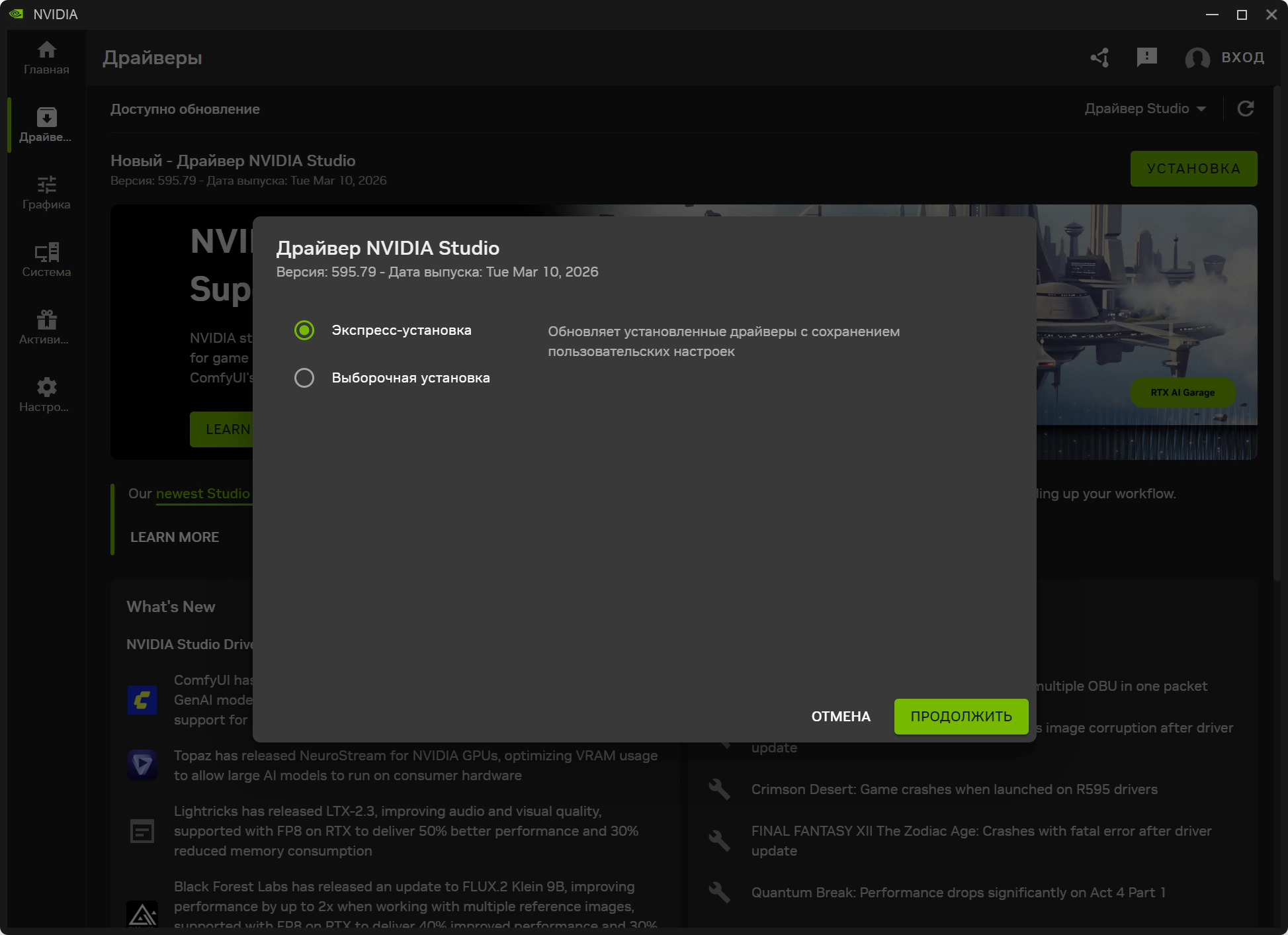Click the feedback exclamation icon
Image resolution: width=1288 pixels, height=935 pixels.
coord(1146,58)
